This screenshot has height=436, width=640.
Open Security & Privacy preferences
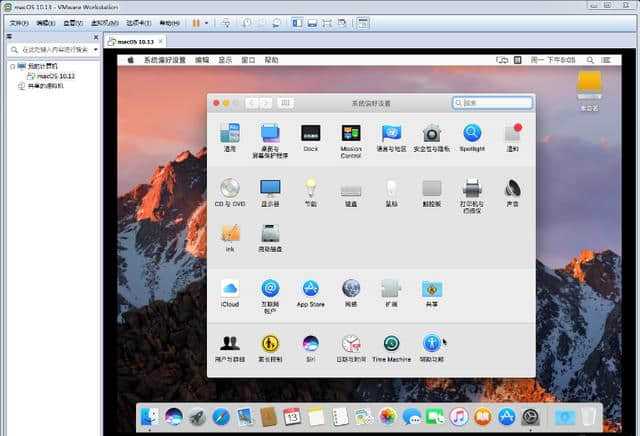click(x=431, y=138)
